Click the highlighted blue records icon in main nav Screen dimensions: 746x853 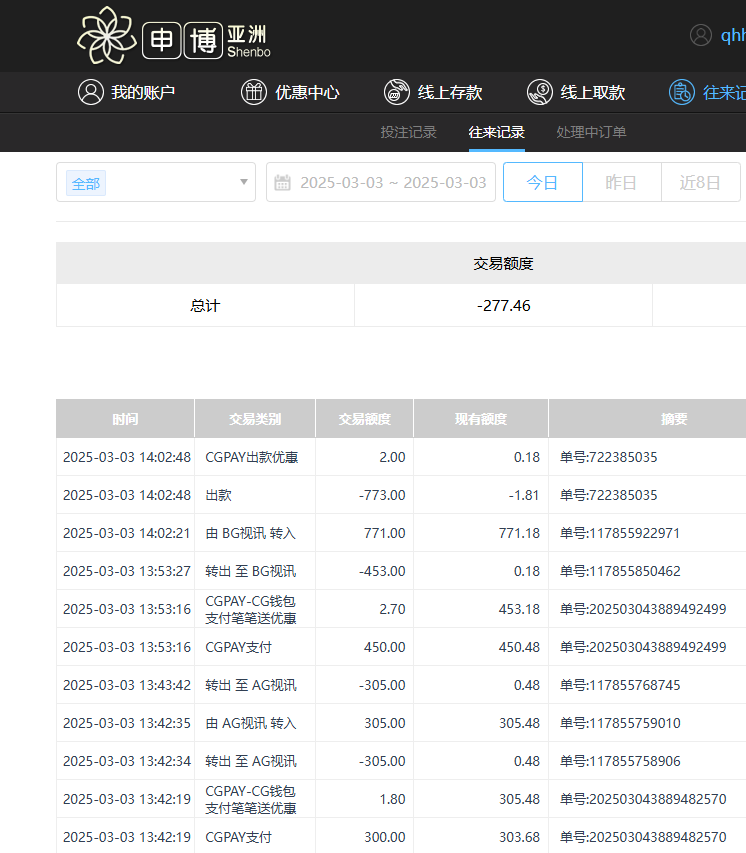point(682,92)
